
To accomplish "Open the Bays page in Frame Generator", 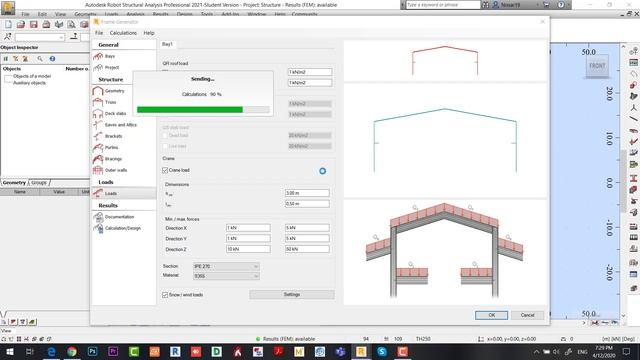I will [x=109, y=56].
